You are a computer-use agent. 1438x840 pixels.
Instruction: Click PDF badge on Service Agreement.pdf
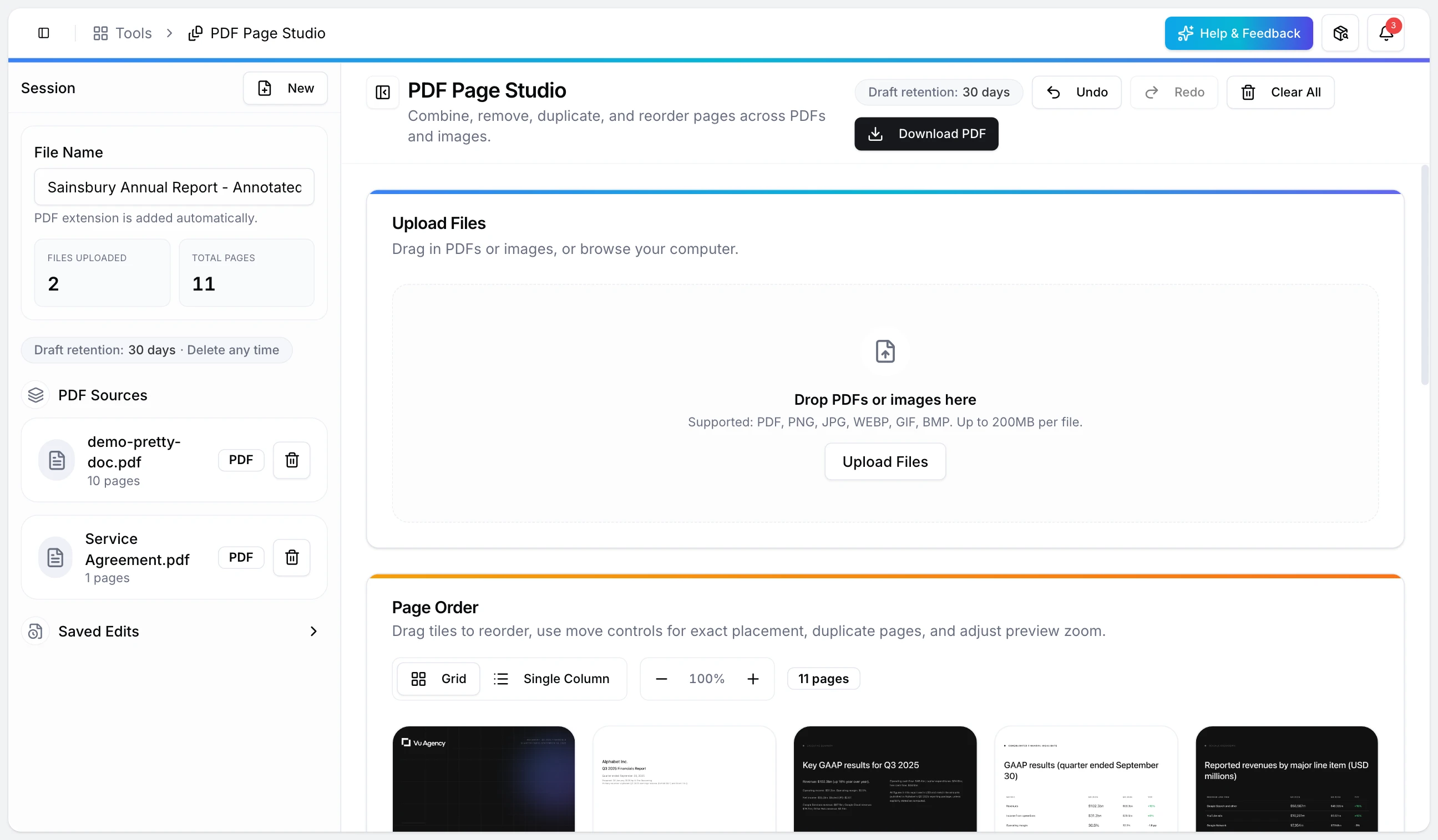241,558
